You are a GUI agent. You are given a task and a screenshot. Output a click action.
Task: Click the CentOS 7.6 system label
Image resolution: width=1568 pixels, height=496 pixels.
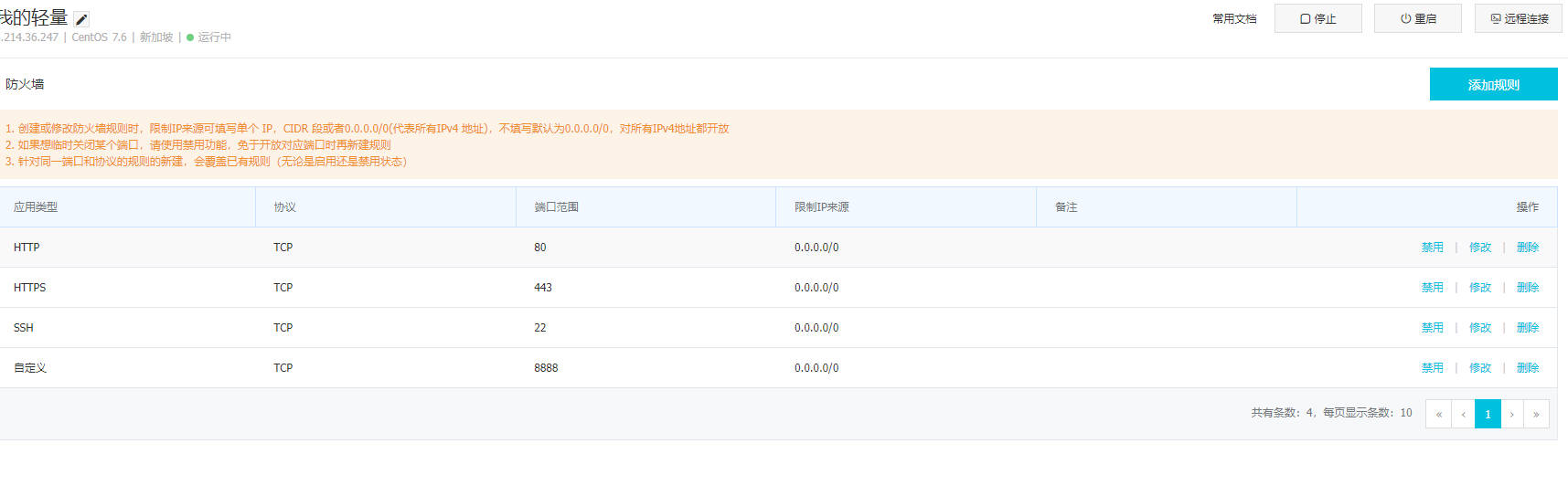pyautogui.click(x=99, y=37)
